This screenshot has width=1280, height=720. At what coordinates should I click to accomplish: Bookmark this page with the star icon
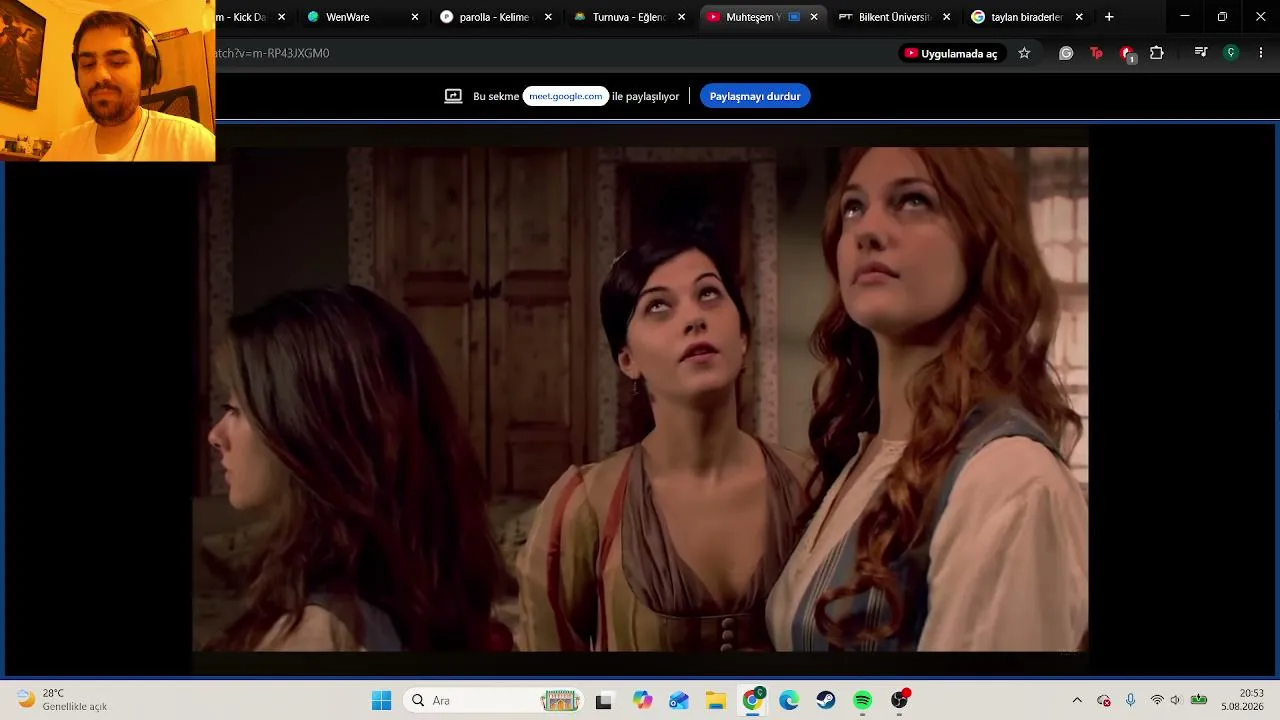(1024, 53)
